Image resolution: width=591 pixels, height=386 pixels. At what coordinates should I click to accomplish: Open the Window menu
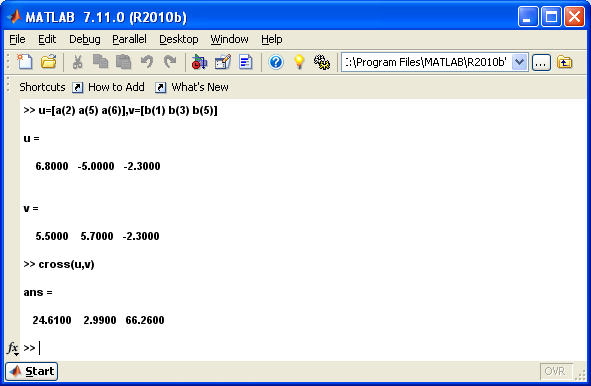[229, 39]
